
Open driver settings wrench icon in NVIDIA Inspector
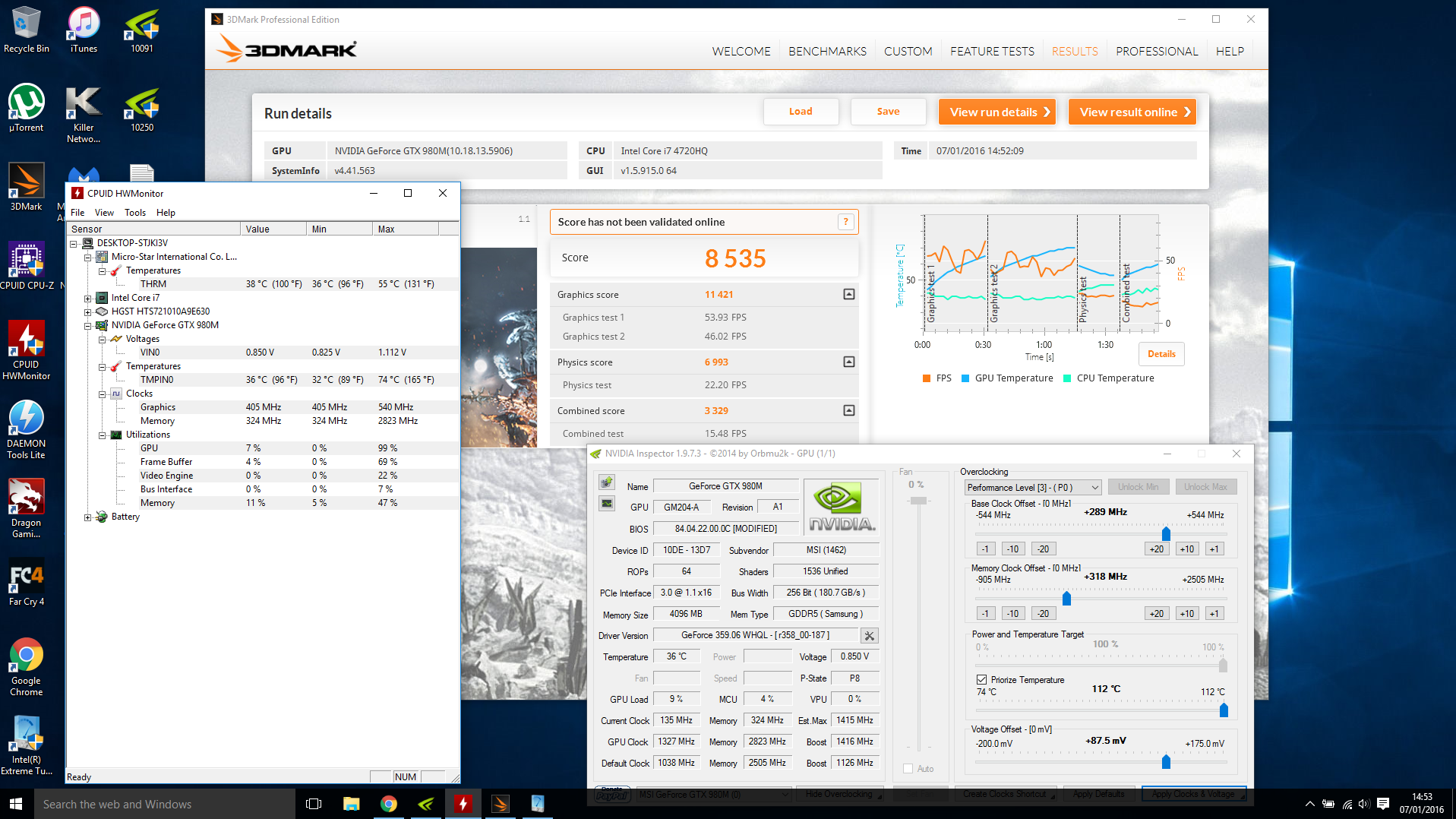[870, 636]
